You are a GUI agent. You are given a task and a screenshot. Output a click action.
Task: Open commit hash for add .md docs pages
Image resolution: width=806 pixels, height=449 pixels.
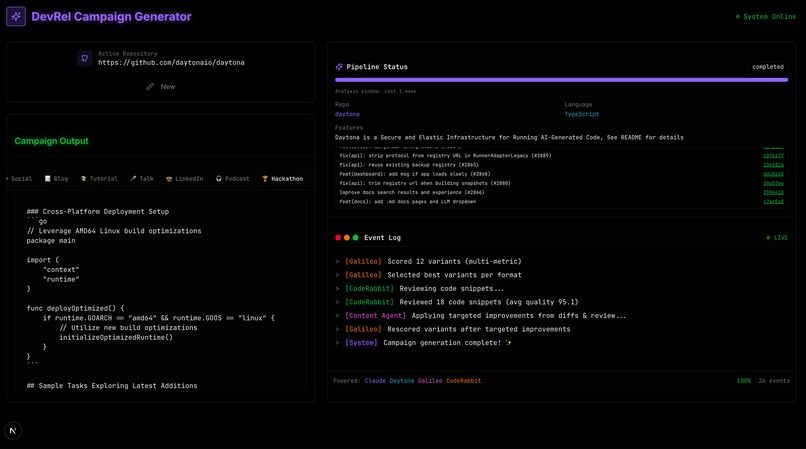773,202
